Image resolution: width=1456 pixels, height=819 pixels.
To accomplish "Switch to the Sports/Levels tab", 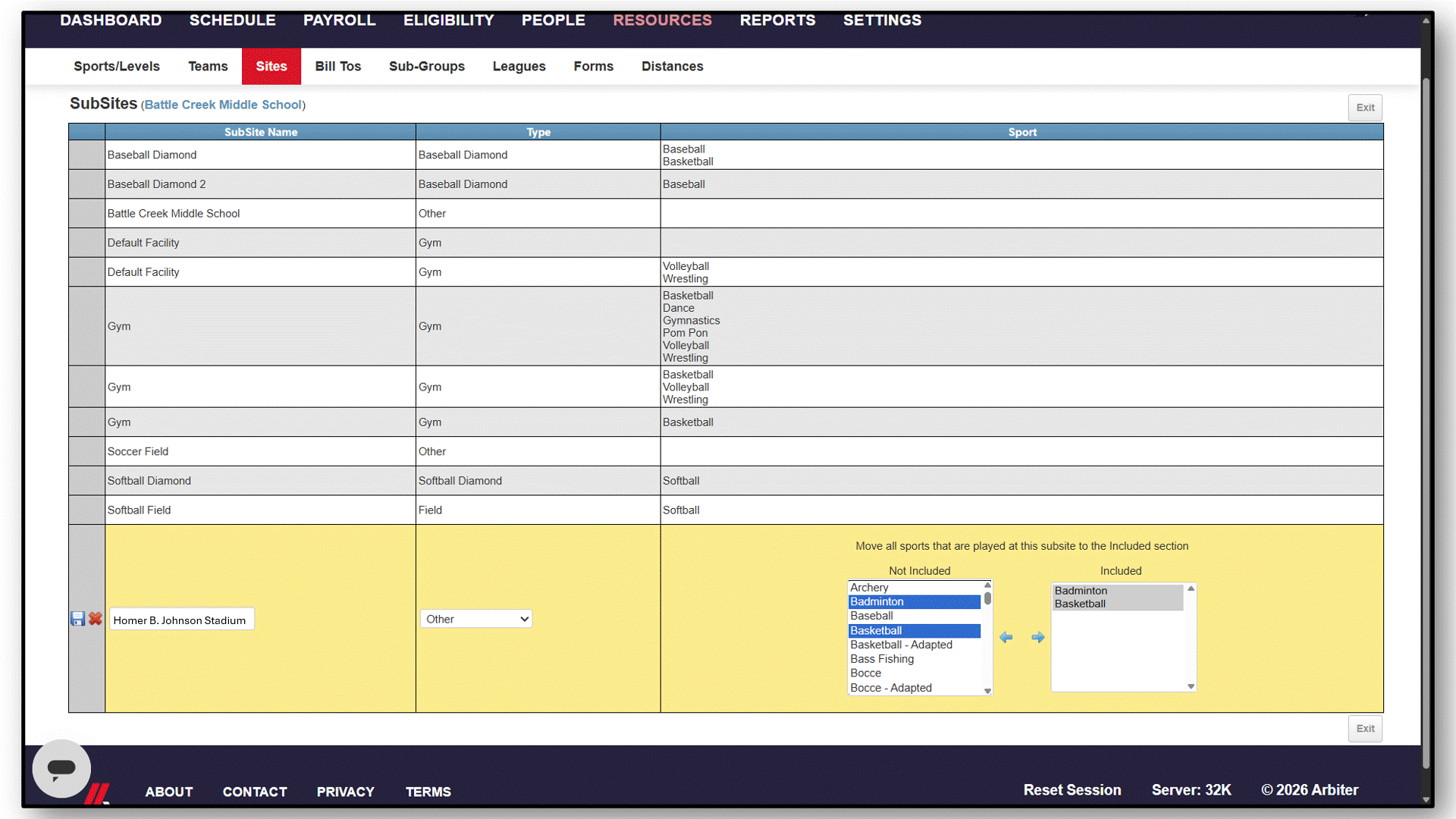I will click(117, 66).
